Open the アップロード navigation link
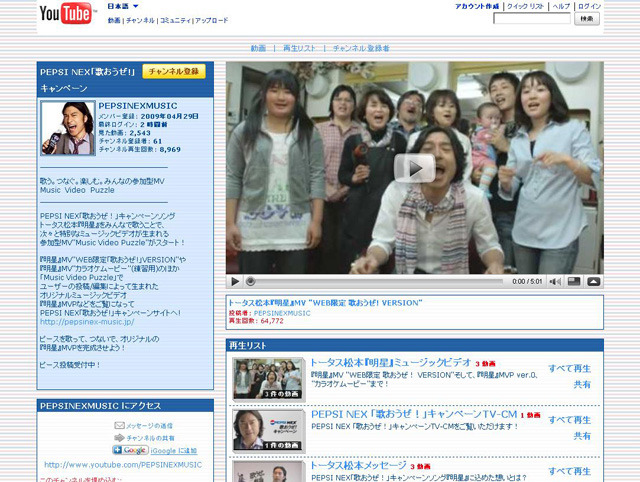This screenshot has width=640, height=482. [211, 20]
